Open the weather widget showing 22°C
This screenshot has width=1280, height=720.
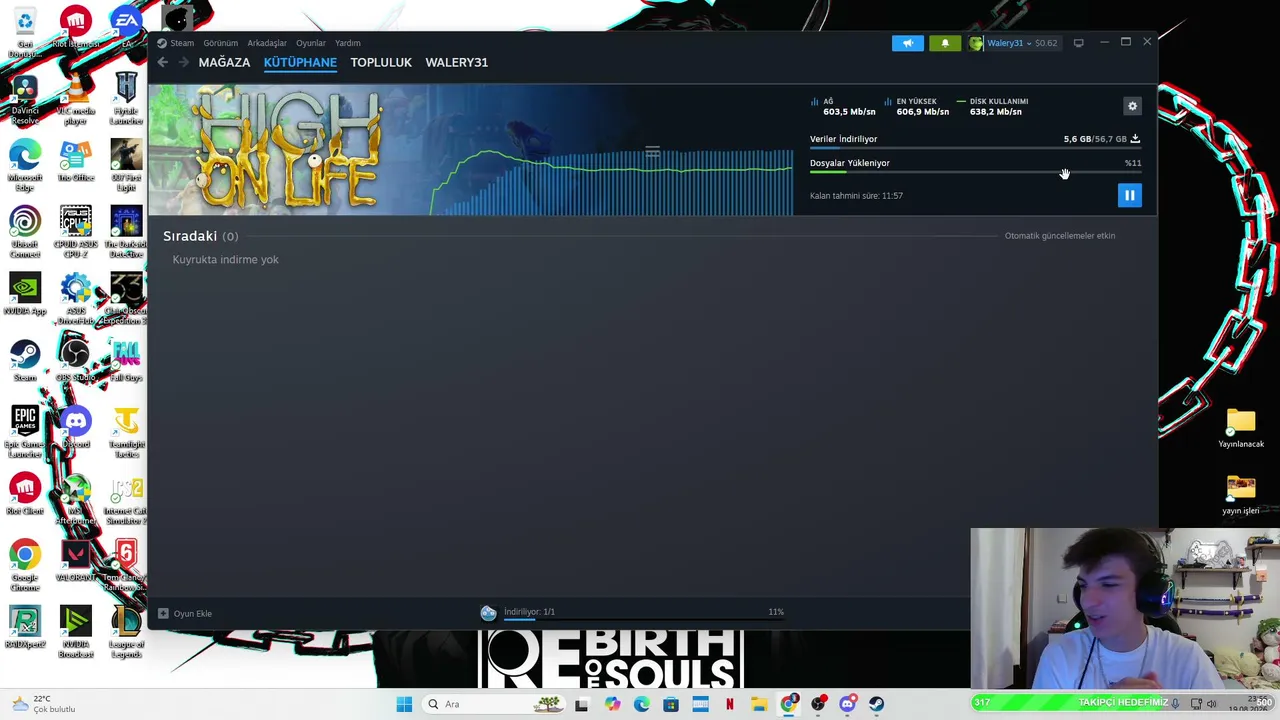click(x=42, y=704)
